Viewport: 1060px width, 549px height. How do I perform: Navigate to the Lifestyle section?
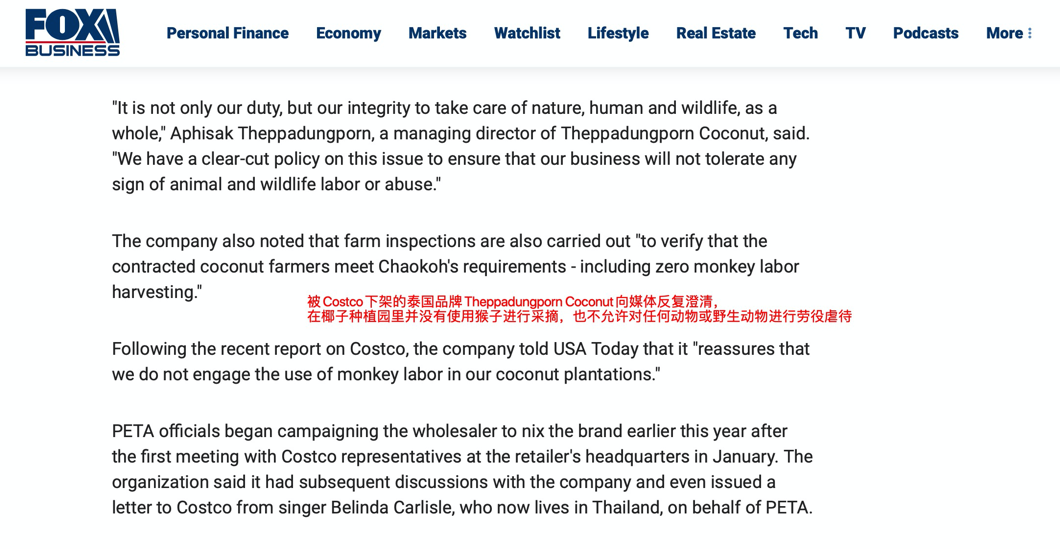tap(618, 33)
